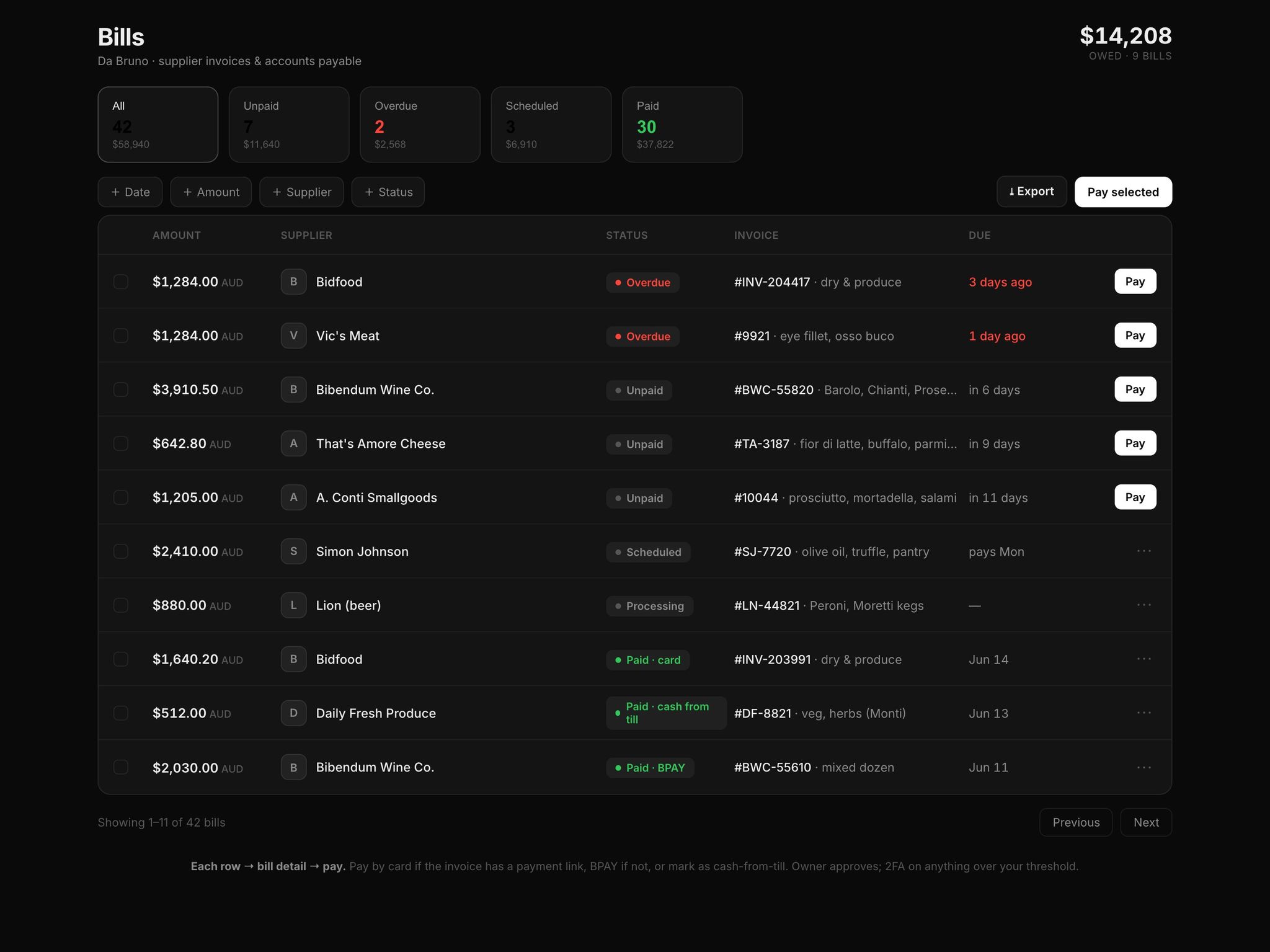Pay the A. Conti Smallgoods bill
The width and height of the screenshot is (1270, 952).
(x=1135, y=497)
